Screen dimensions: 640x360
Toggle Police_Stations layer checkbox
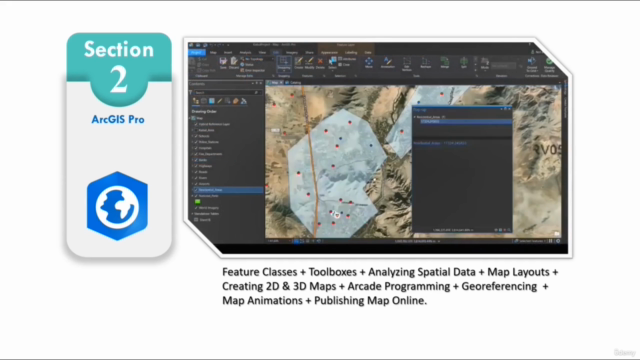[x=196, y=142]
